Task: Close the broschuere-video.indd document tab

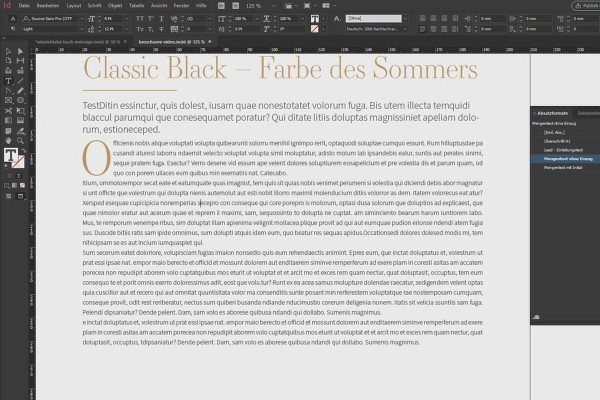Action: click(210, 42)
